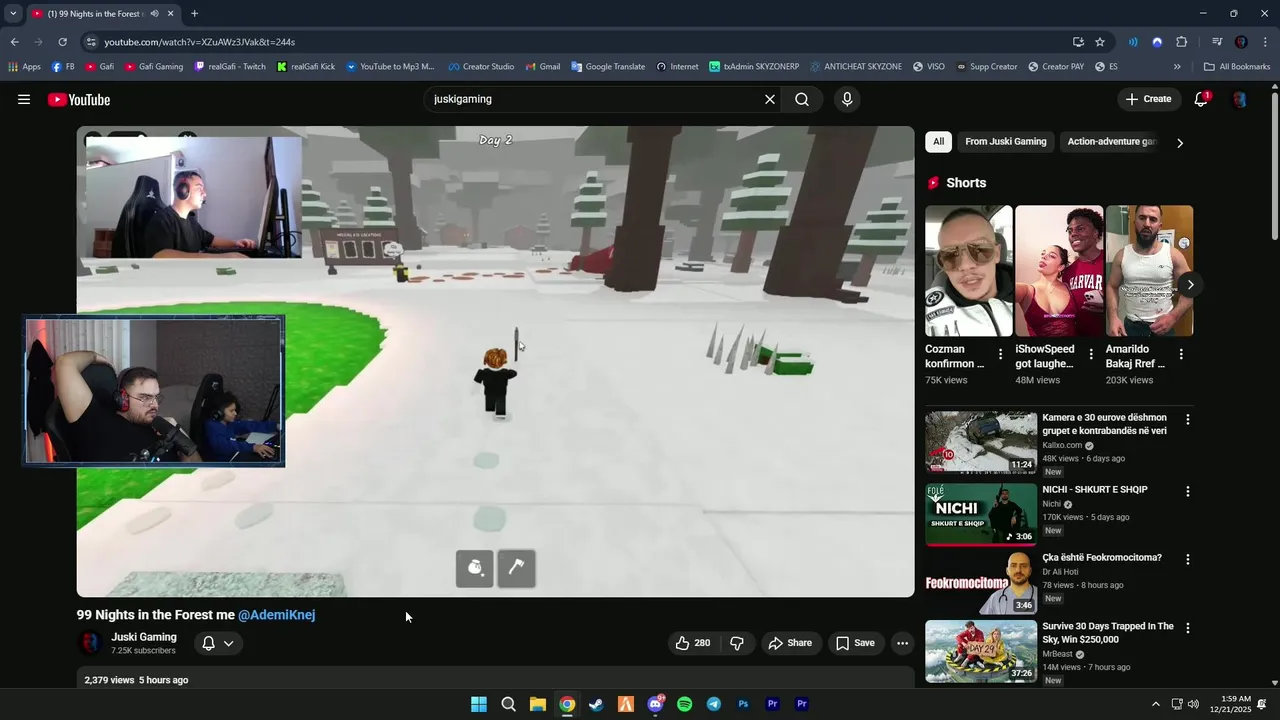Save the video to a playlist
Image resolution: width=1280 pixels, height=720 pixels.
(855, 643)
